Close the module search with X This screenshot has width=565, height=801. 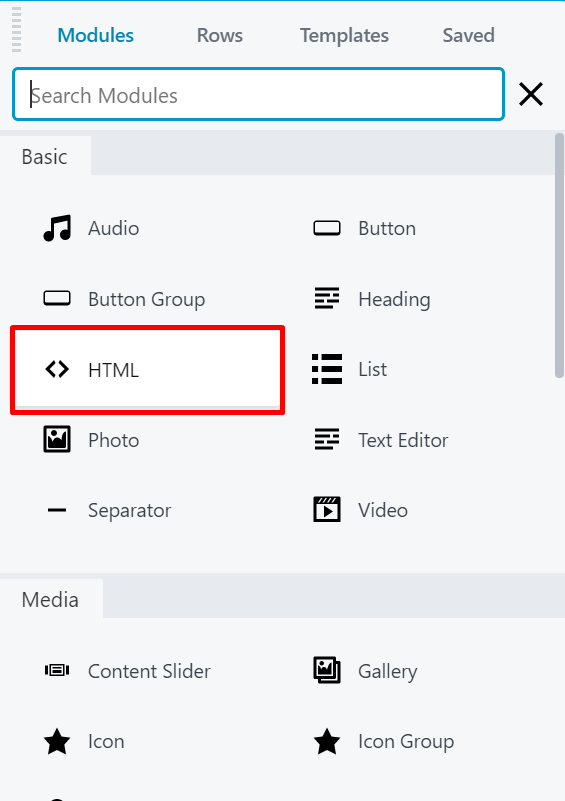click(531, 95)
